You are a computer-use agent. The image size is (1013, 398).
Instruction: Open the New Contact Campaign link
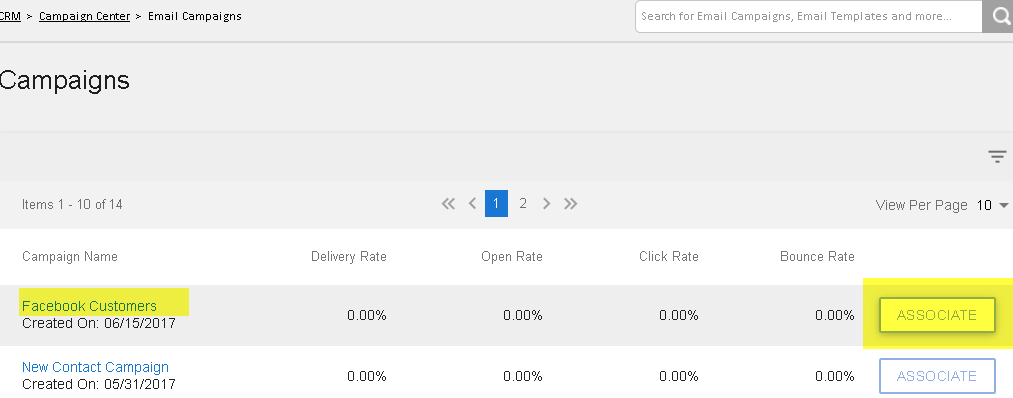[95, 367]
